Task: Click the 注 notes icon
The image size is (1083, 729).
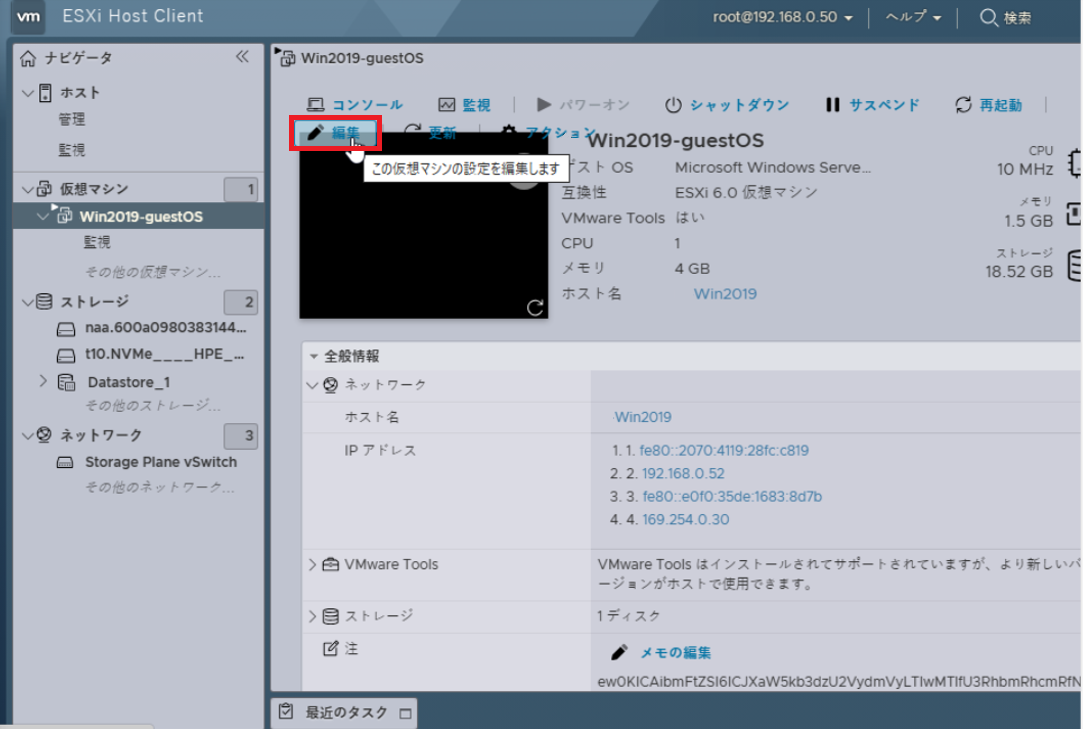Action: tap(331, 648)
